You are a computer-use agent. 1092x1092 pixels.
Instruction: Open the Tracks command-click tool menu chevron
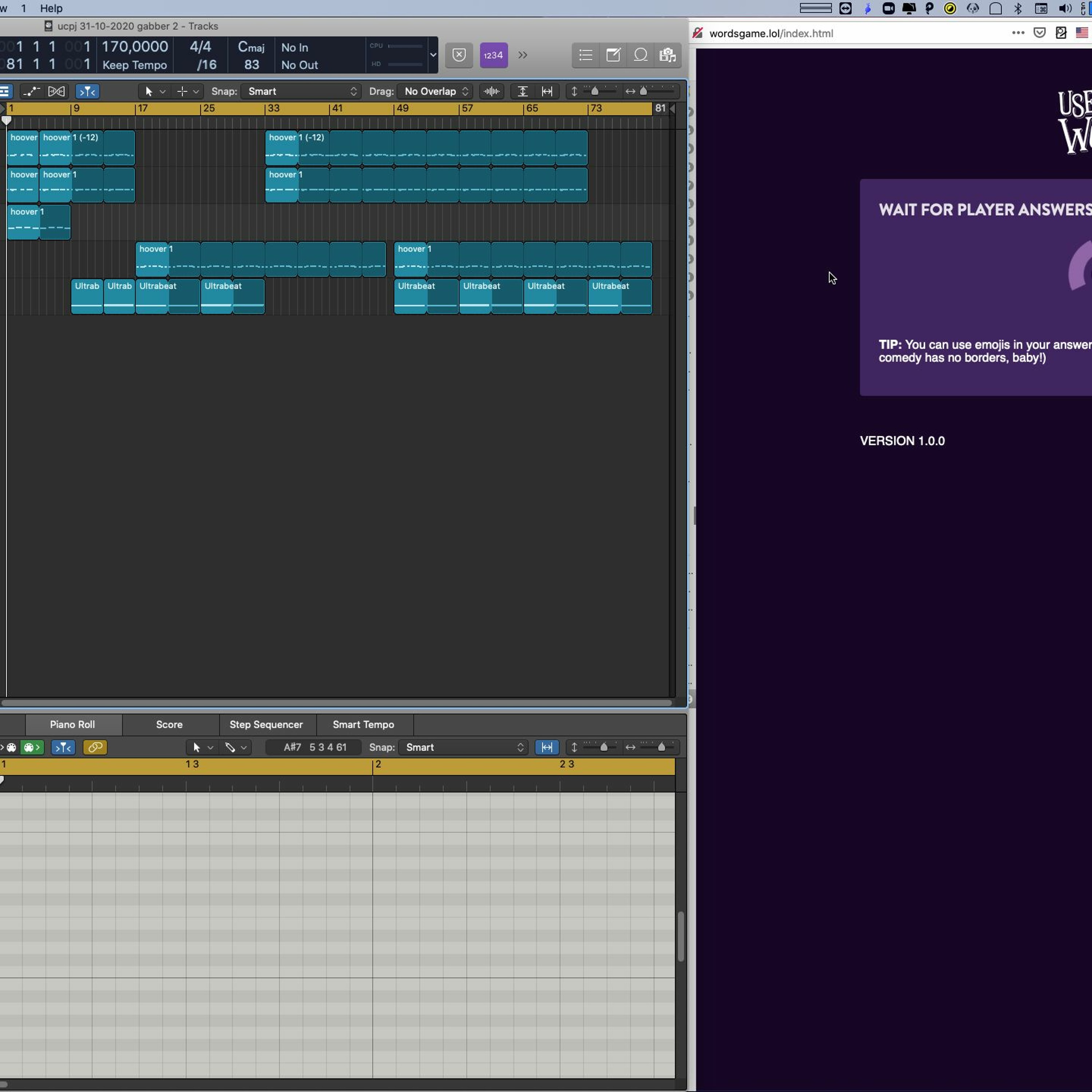[196, 92]
